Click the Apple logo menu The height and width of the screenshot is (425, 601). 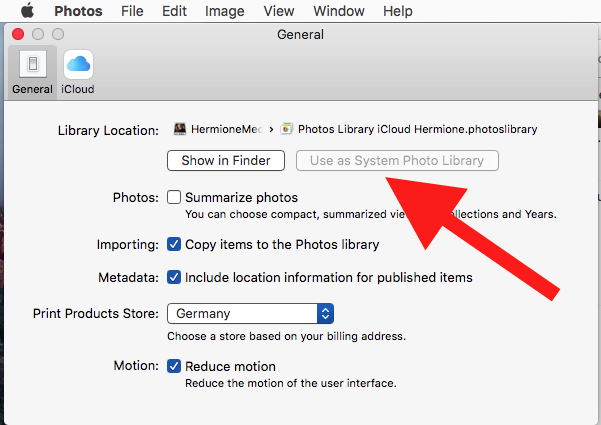coord(27,11)
